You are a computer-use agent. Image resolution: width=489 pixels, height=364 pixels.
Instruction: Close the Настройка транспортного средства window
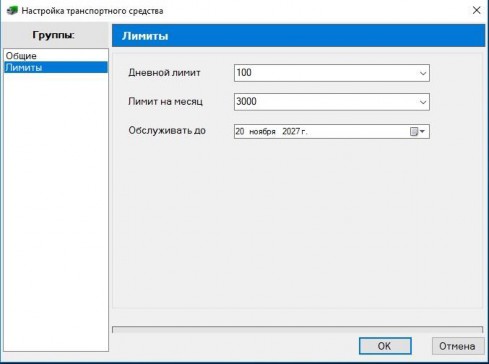pyautogui.click(x=477, y=10)
